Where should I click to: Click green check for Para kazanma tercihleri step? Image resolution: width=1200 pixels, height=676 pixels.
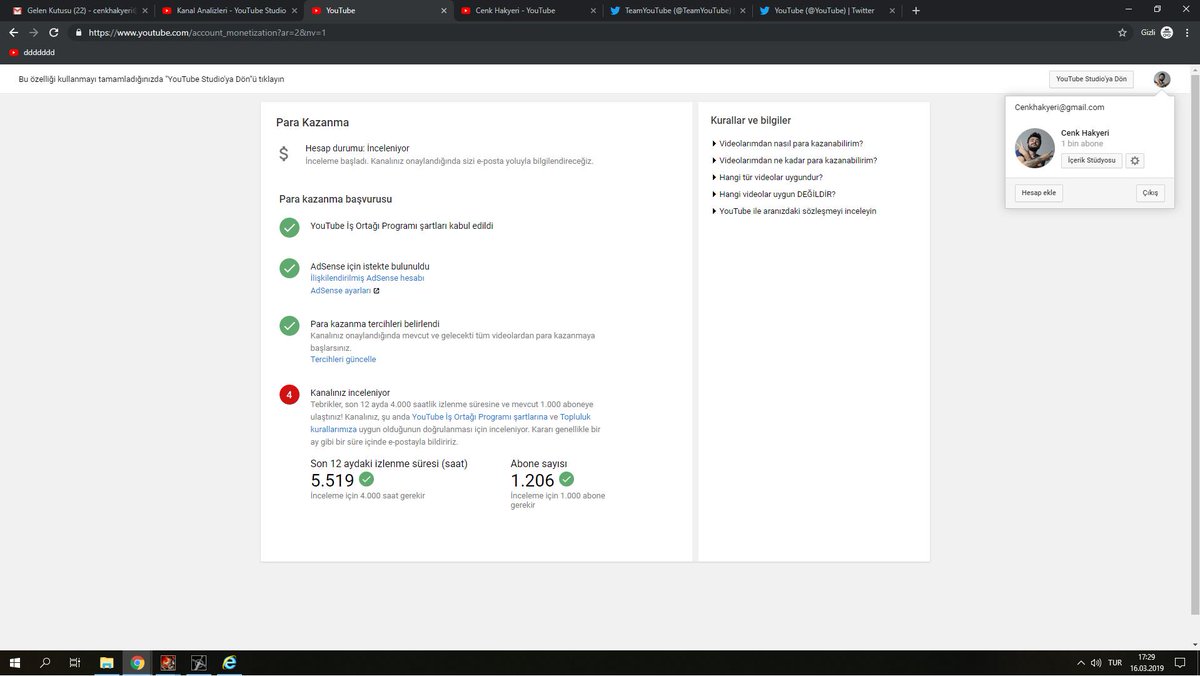coord(289,326)
